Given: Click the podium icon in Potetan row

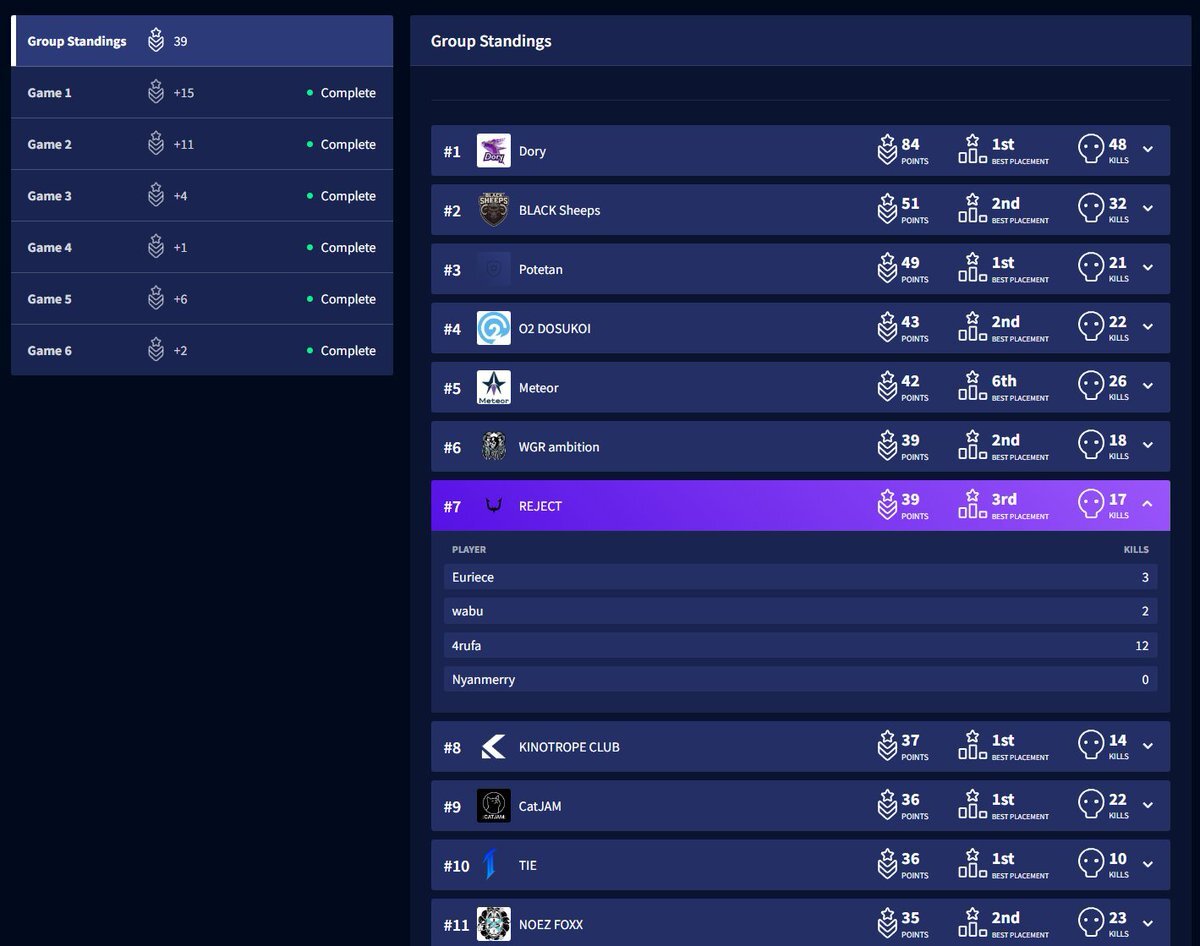Looking at the screenshot, I should (972, 268).
